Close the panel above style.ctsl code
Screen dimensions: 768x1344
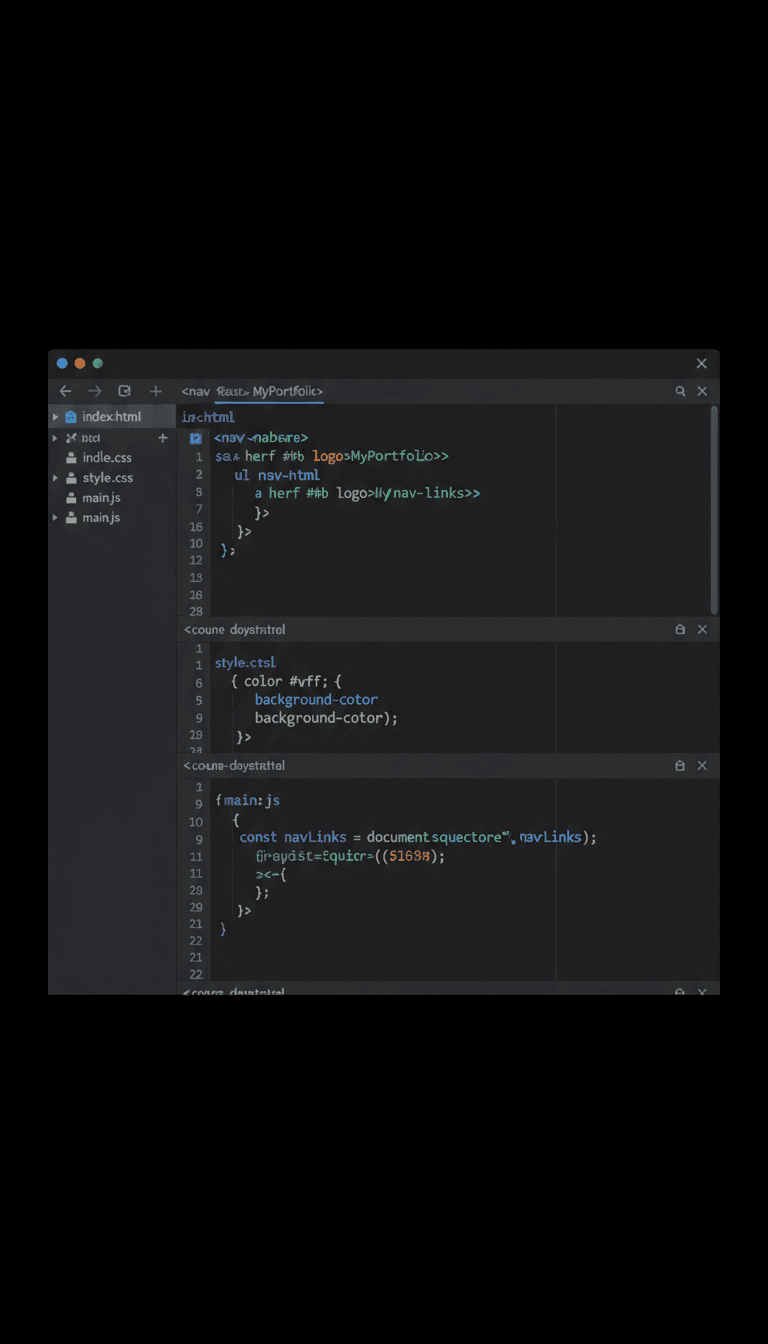tap(702, 629)
